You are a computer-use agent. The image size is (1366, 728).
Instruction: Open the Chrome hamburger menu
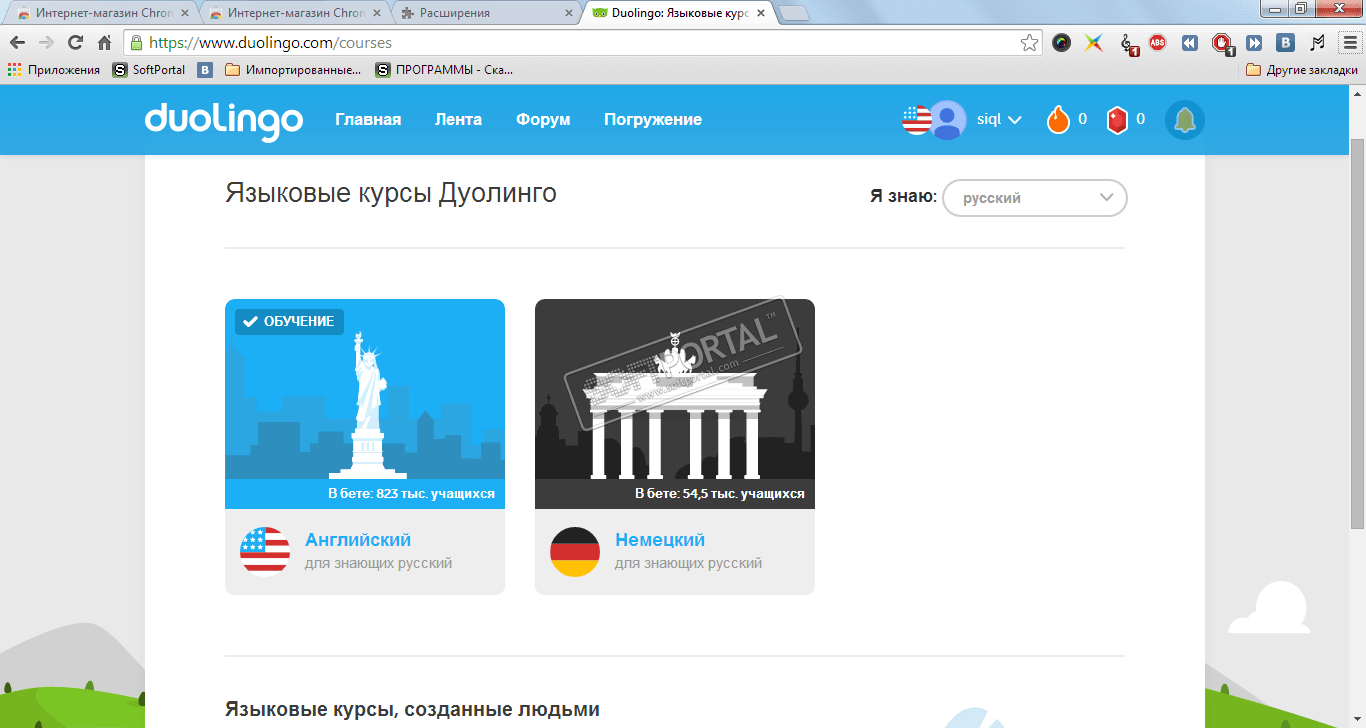point(1350,43)
